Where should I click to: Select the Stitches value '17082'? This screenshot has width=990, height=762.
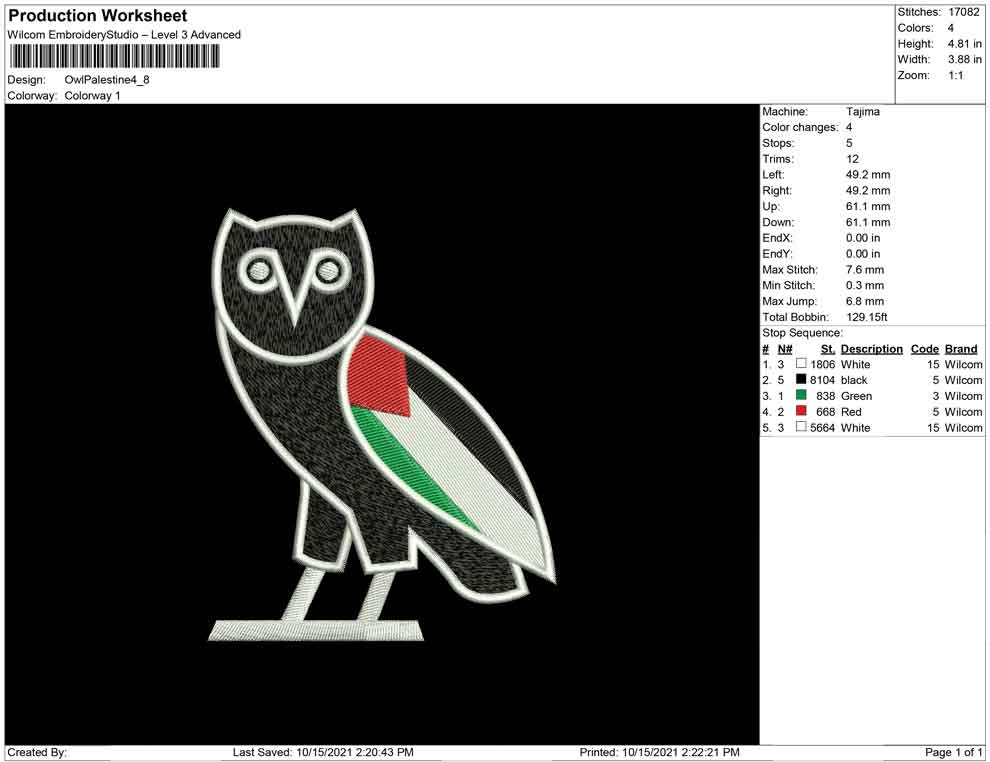963,12
